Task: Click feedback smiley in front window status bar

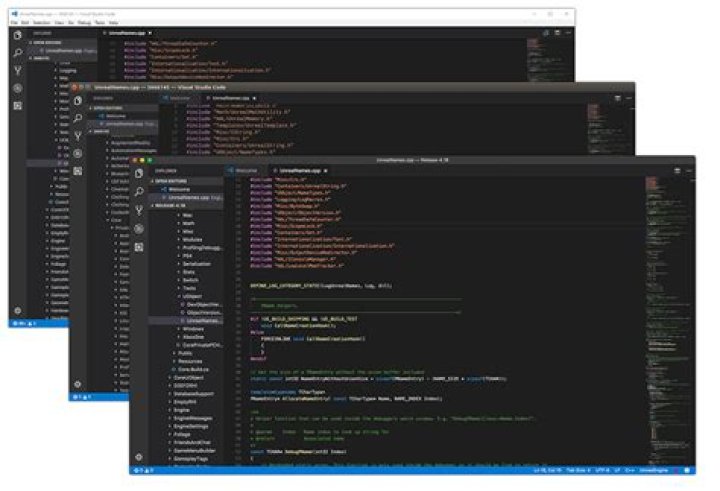Action: [x=687, y=470]
